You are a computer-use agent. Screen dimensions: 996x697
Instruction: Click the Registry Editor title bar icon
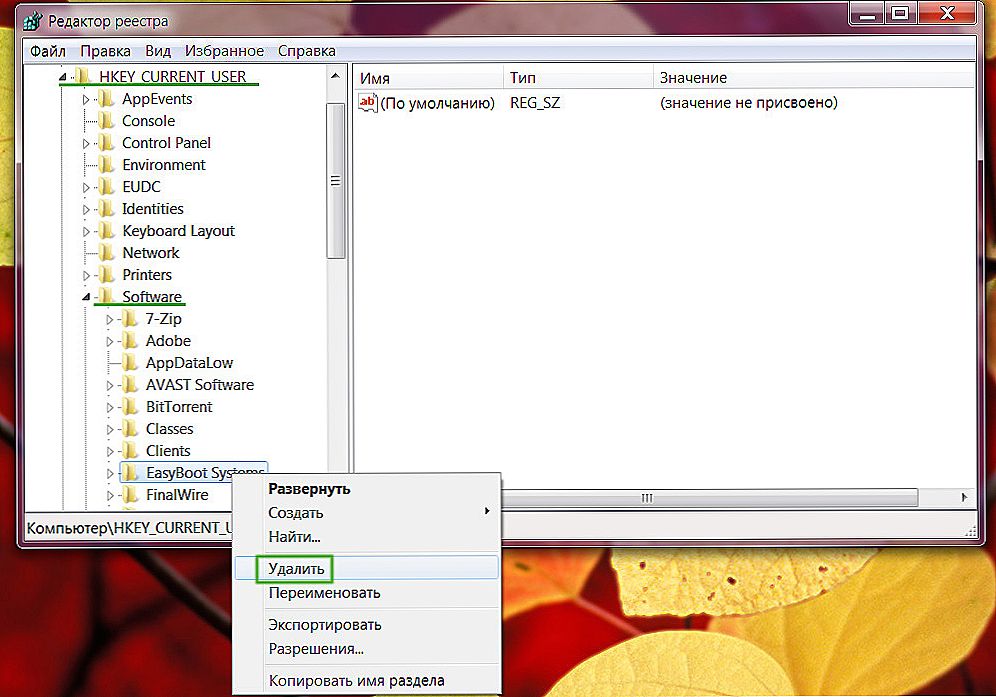click(x=33, y=21)
